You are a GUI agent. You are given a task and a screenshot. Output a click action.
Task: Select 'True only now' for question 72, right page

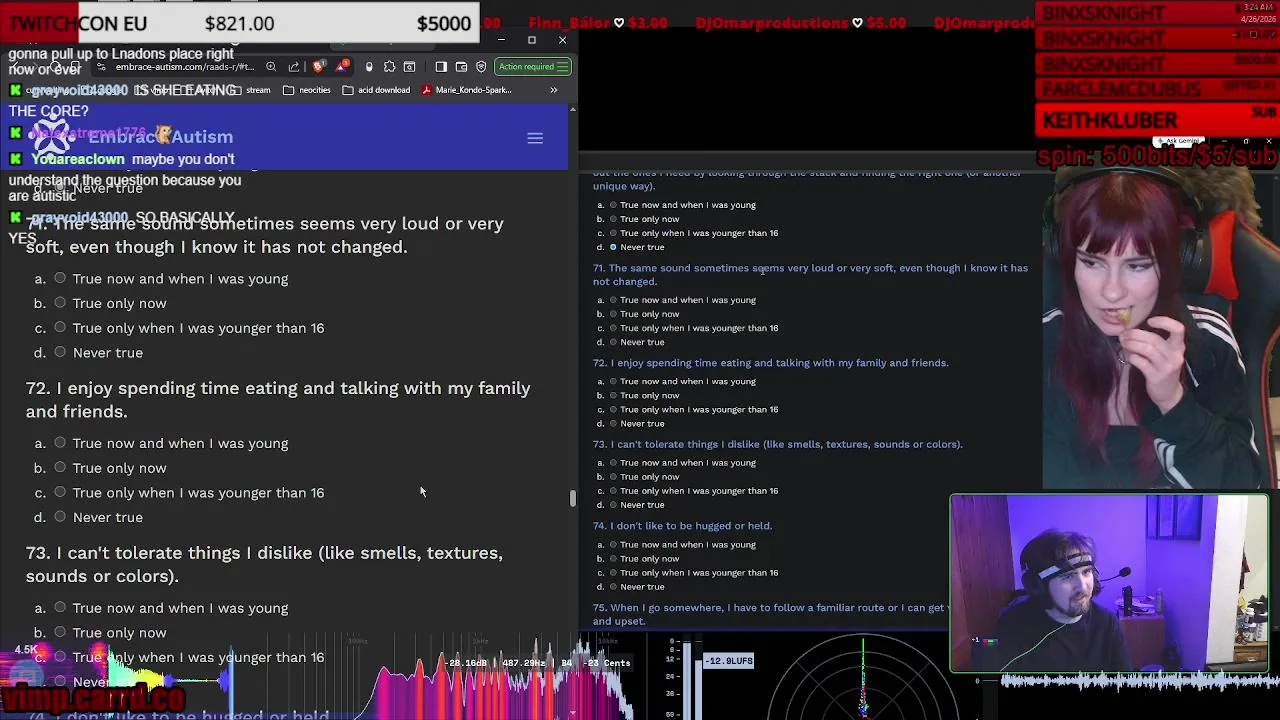pyautogui.click(x=613, y=395)
